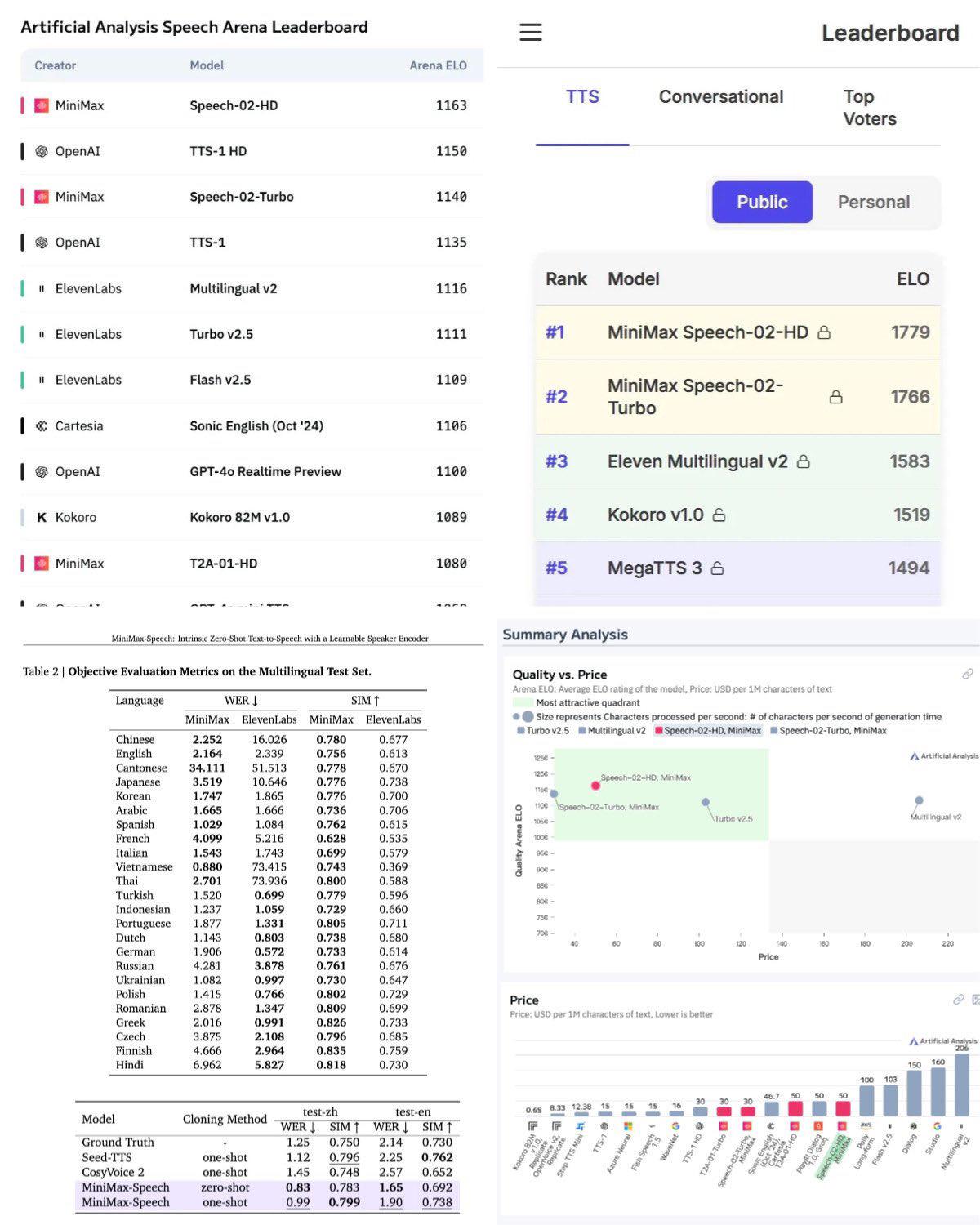Viewport: 980px width, 1225px height.
Task: Click OpenAI logo in the TTS-1 row
Action: point(42,243)
